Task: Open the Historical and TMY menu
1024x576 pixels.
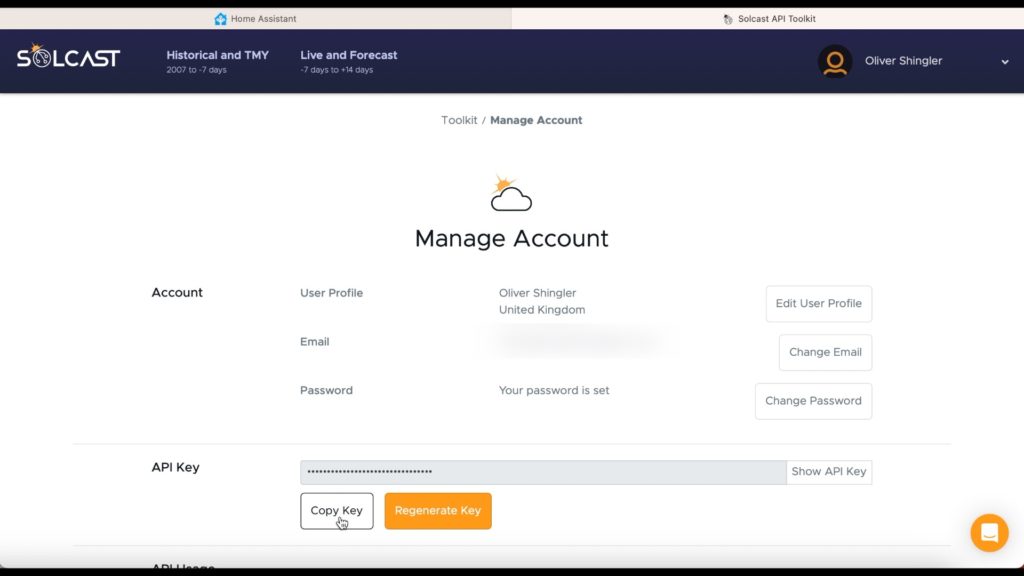Action: click(217, 61)
